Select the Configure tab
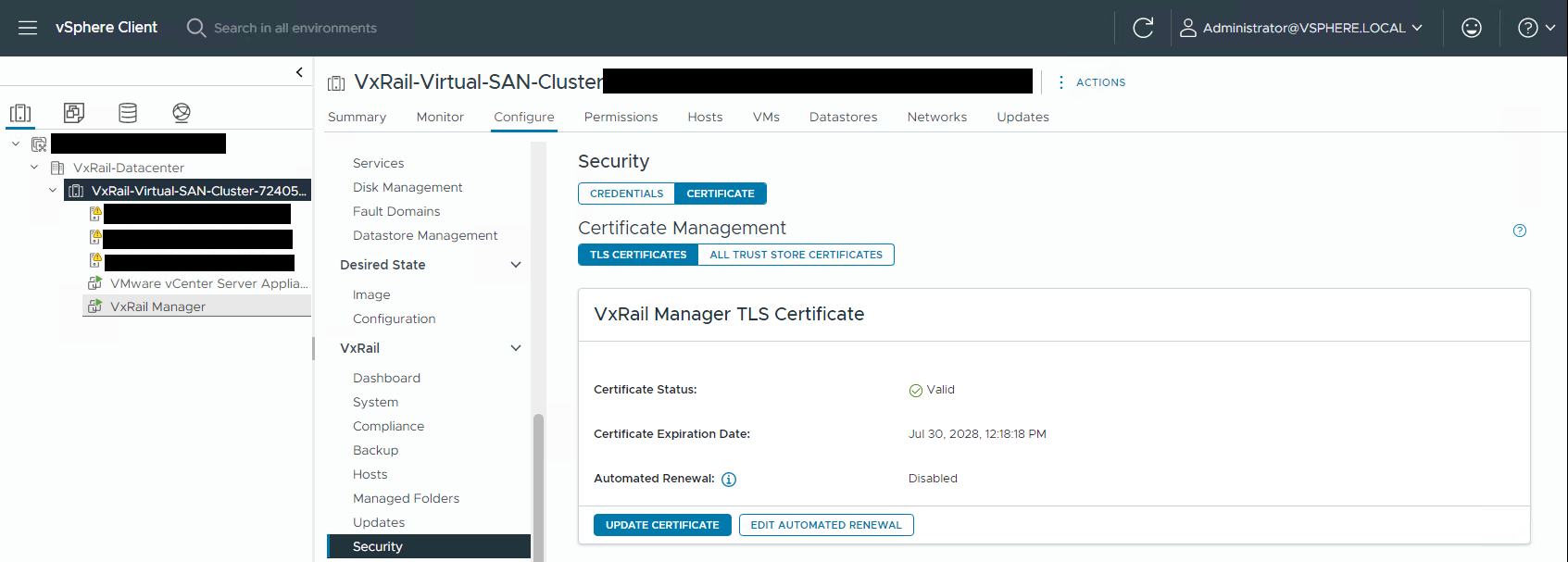This screenshot has width=1568, height=562. [x=524, y=117]
